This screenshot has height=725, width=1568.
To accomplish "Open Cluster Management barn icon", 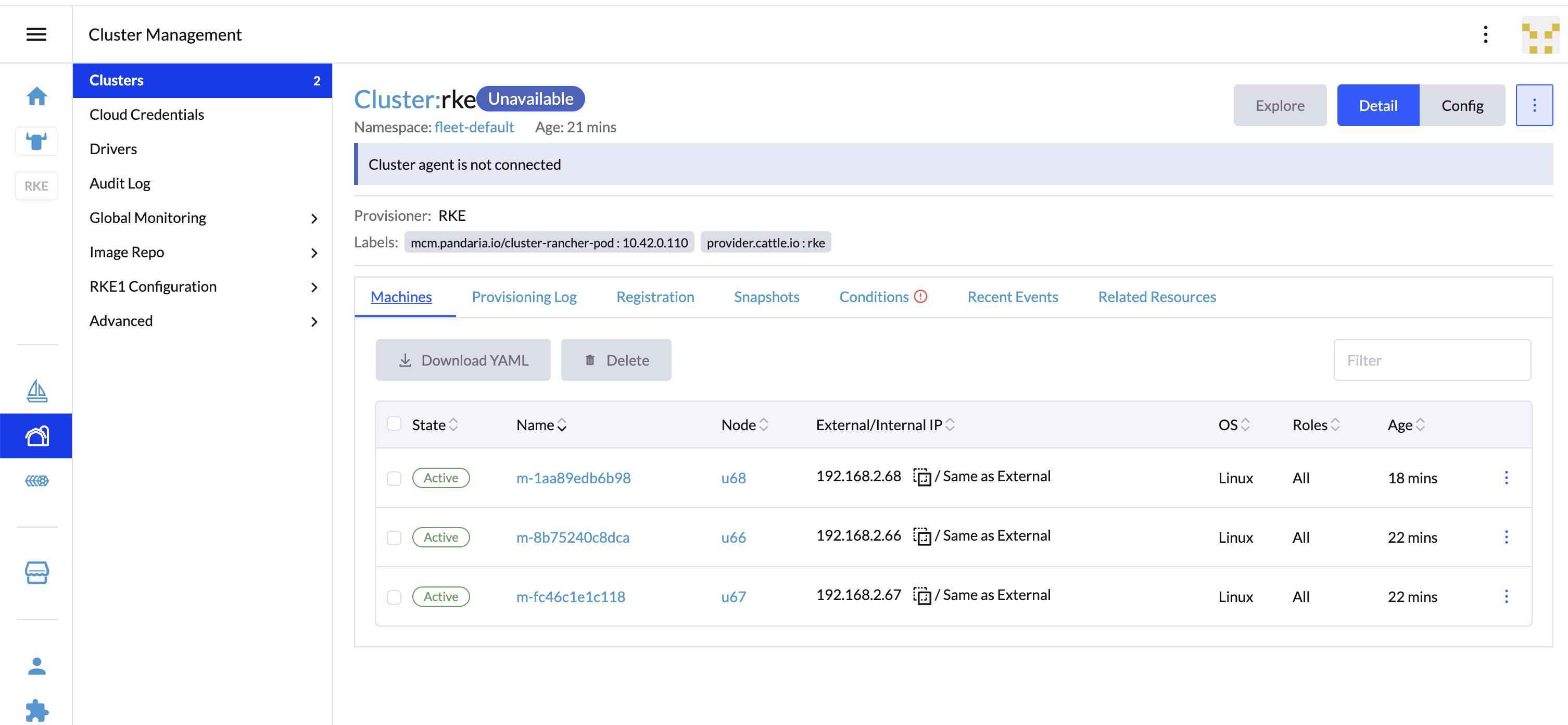I will pyautogui.click(x=36, y=436).
